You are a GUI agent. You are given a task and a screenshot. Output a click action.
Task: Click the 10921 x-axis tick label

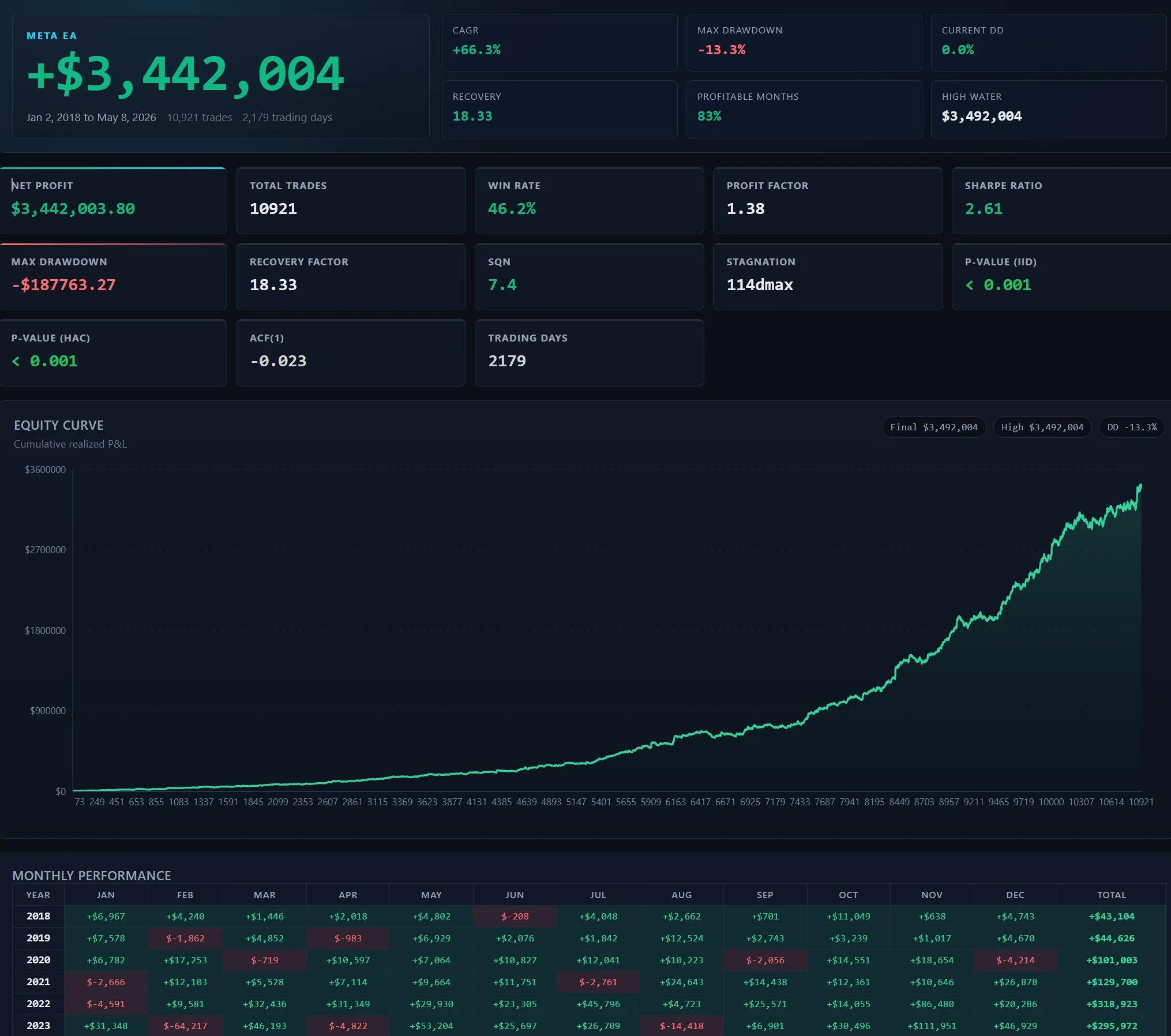(x=1141, y=802)
